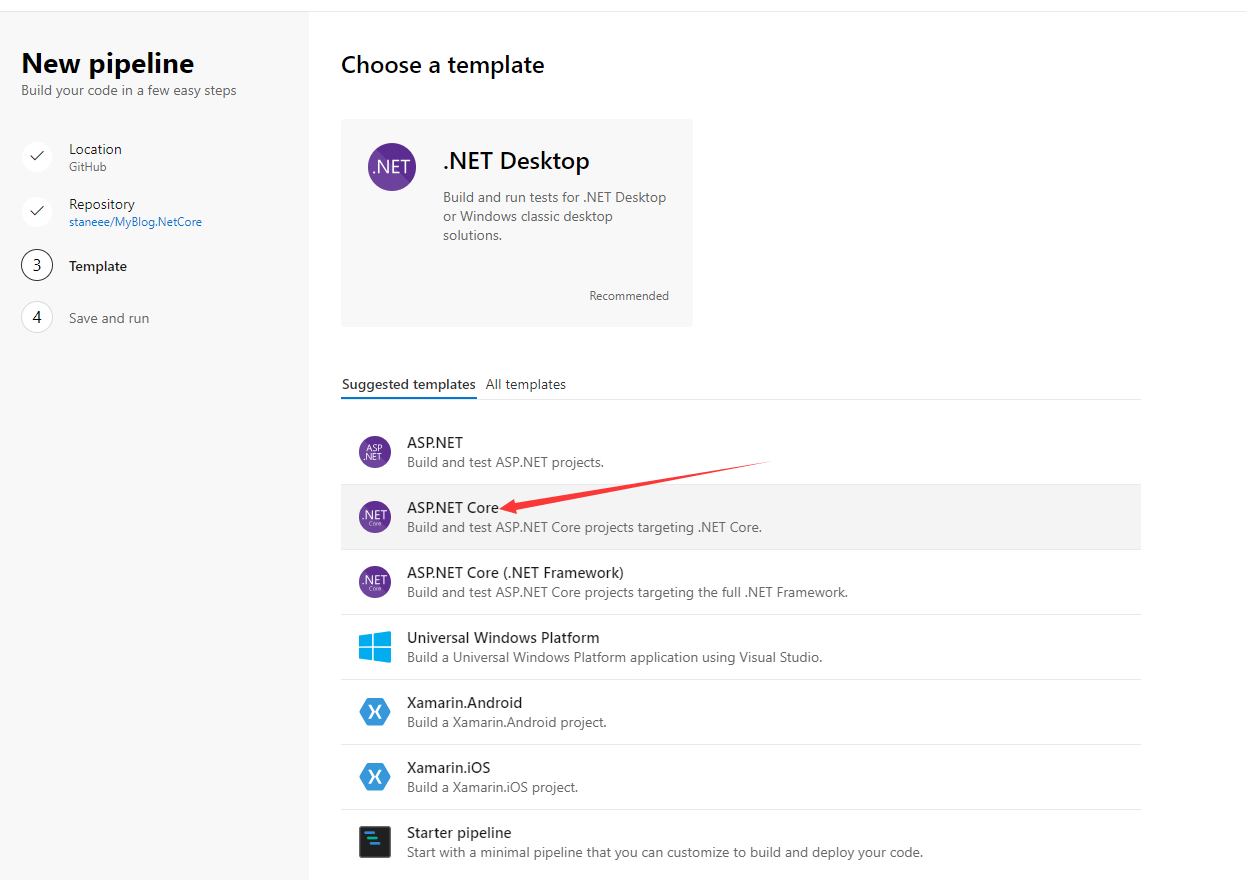Click the ASP.NET template icon

375,452
